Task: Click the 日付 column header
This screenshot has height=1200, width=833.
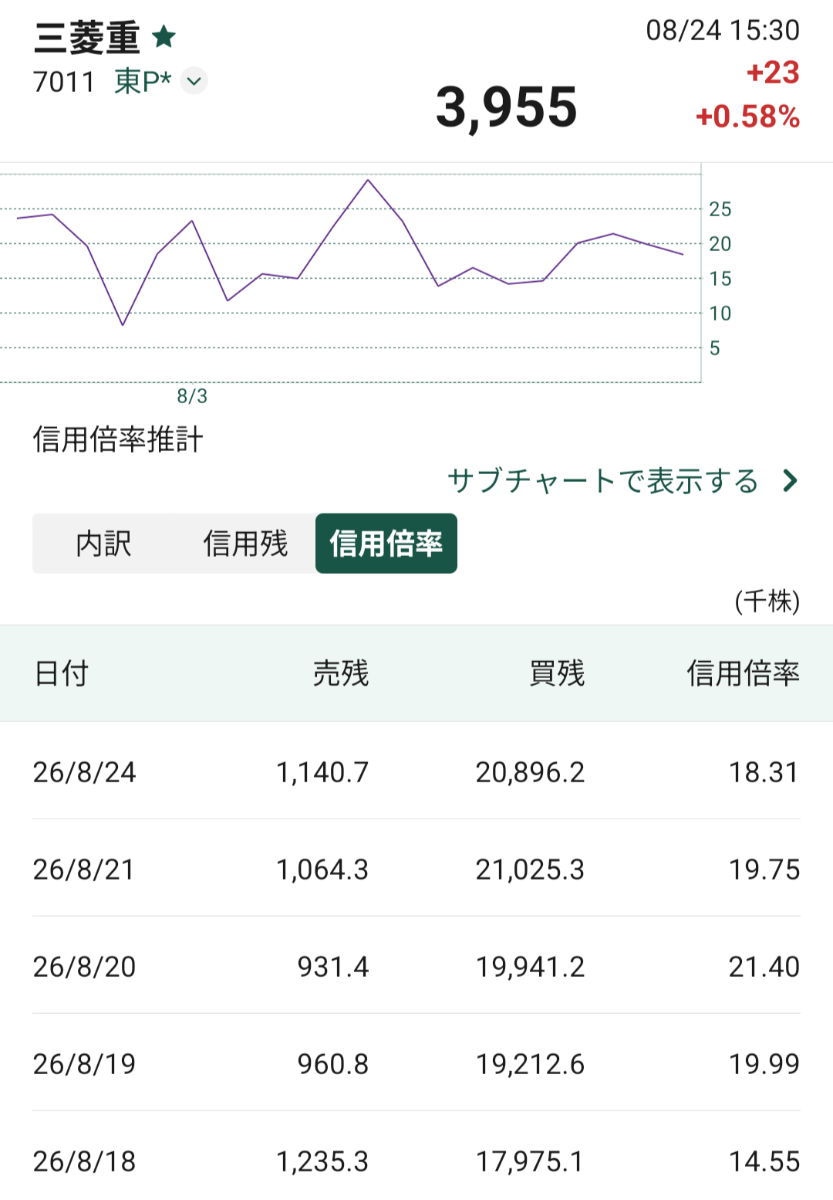Action: pyautogui.click(x=61, y=674)
